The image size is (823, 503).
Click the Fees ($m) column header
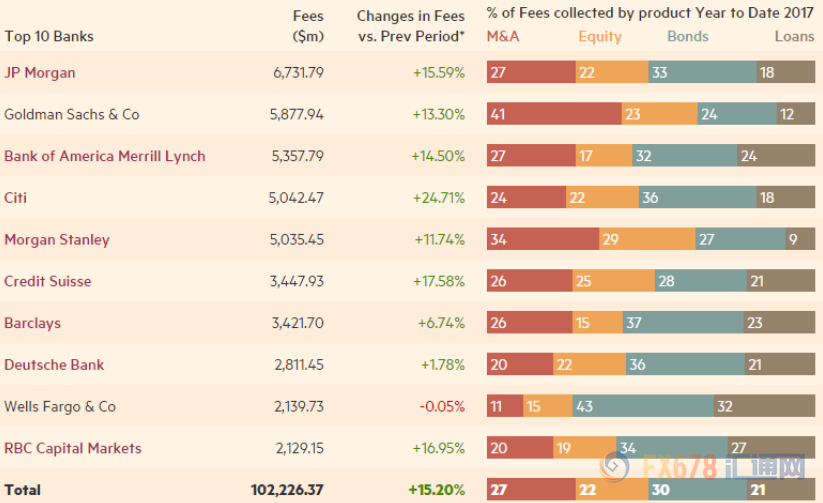308,26
